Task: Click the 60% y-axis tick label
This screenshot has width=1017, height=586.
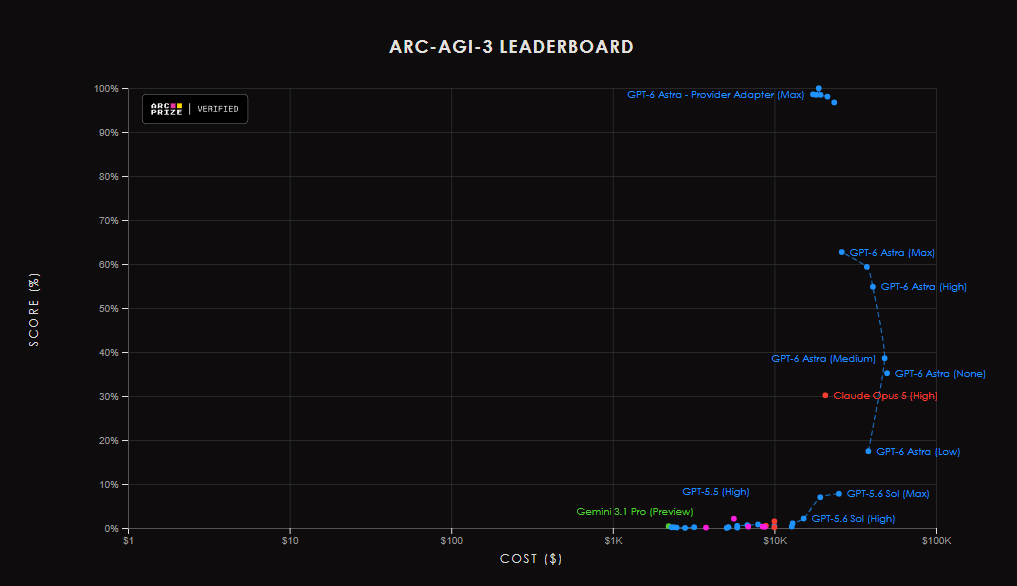Action: [x=108, y=265]
